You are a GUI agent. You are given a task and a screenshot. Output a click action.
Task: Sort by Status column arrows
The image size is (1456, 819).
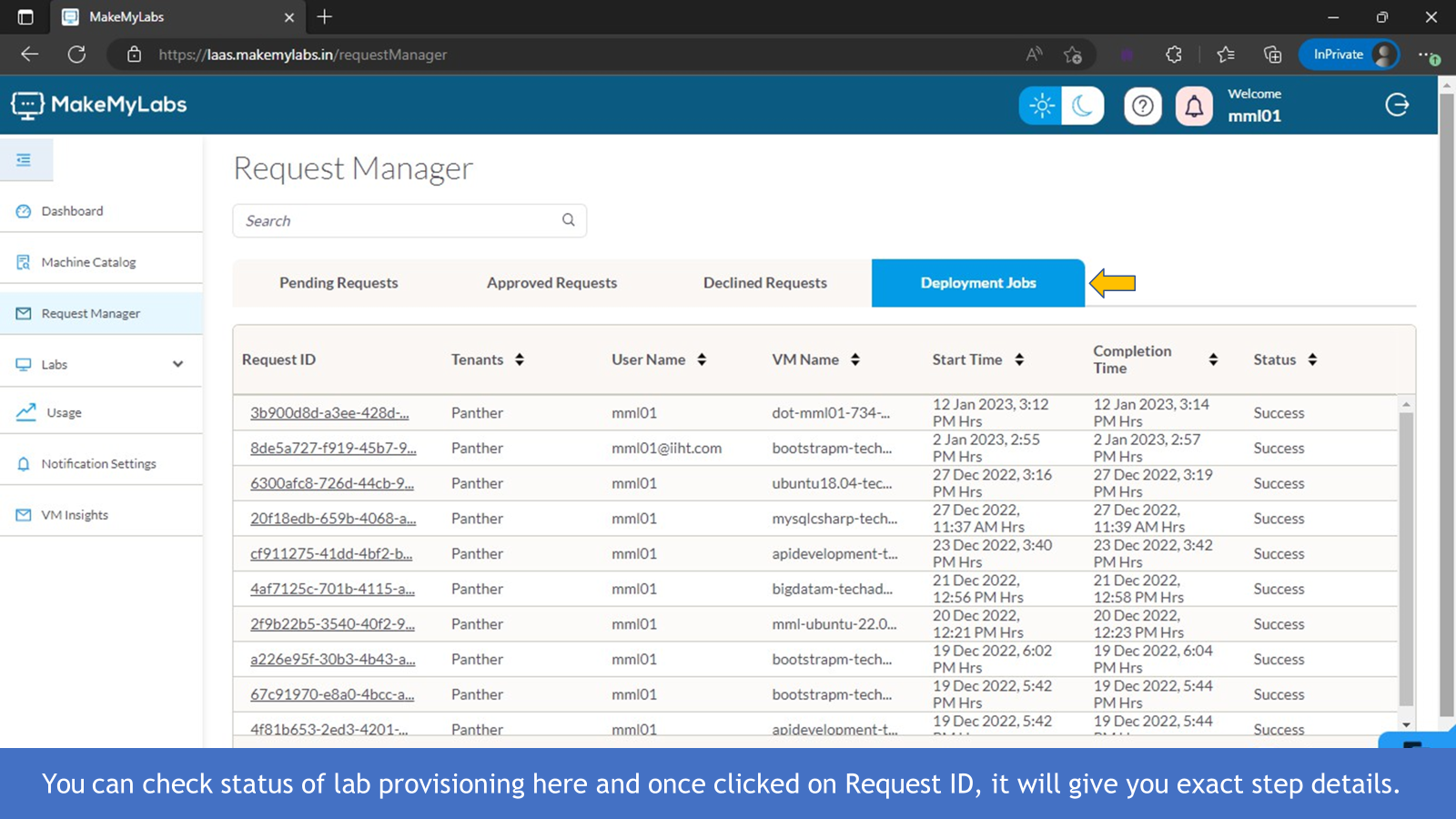tap(1312, 359)
